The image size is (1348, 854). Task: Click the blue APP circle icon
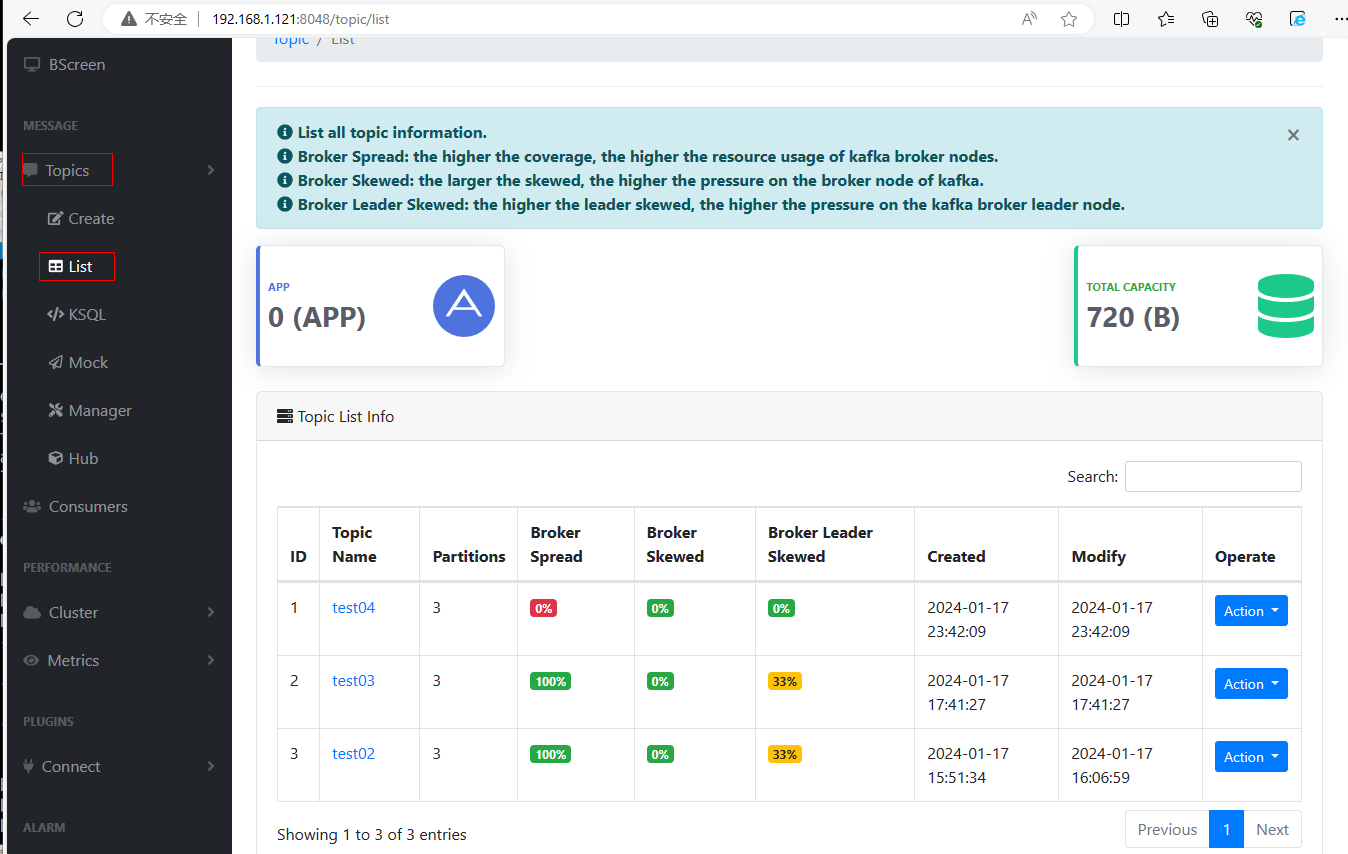(x=464, y=306)
